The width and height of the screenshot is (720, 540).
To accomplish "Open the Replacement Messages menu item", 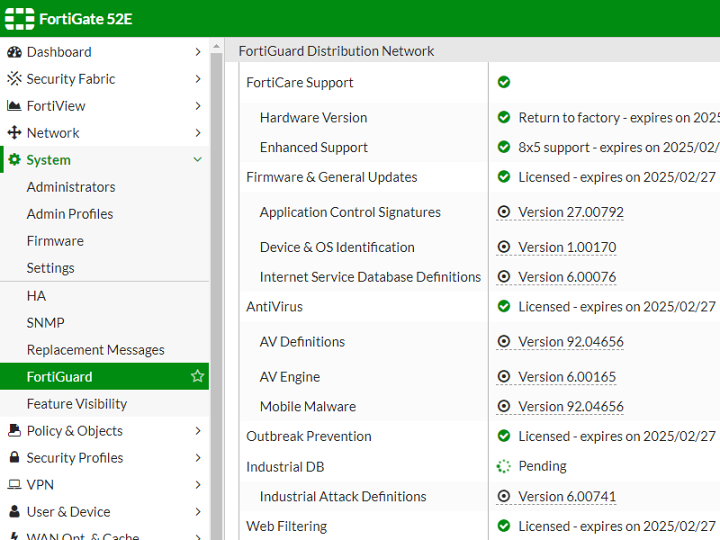I will [x=96, y=350].
